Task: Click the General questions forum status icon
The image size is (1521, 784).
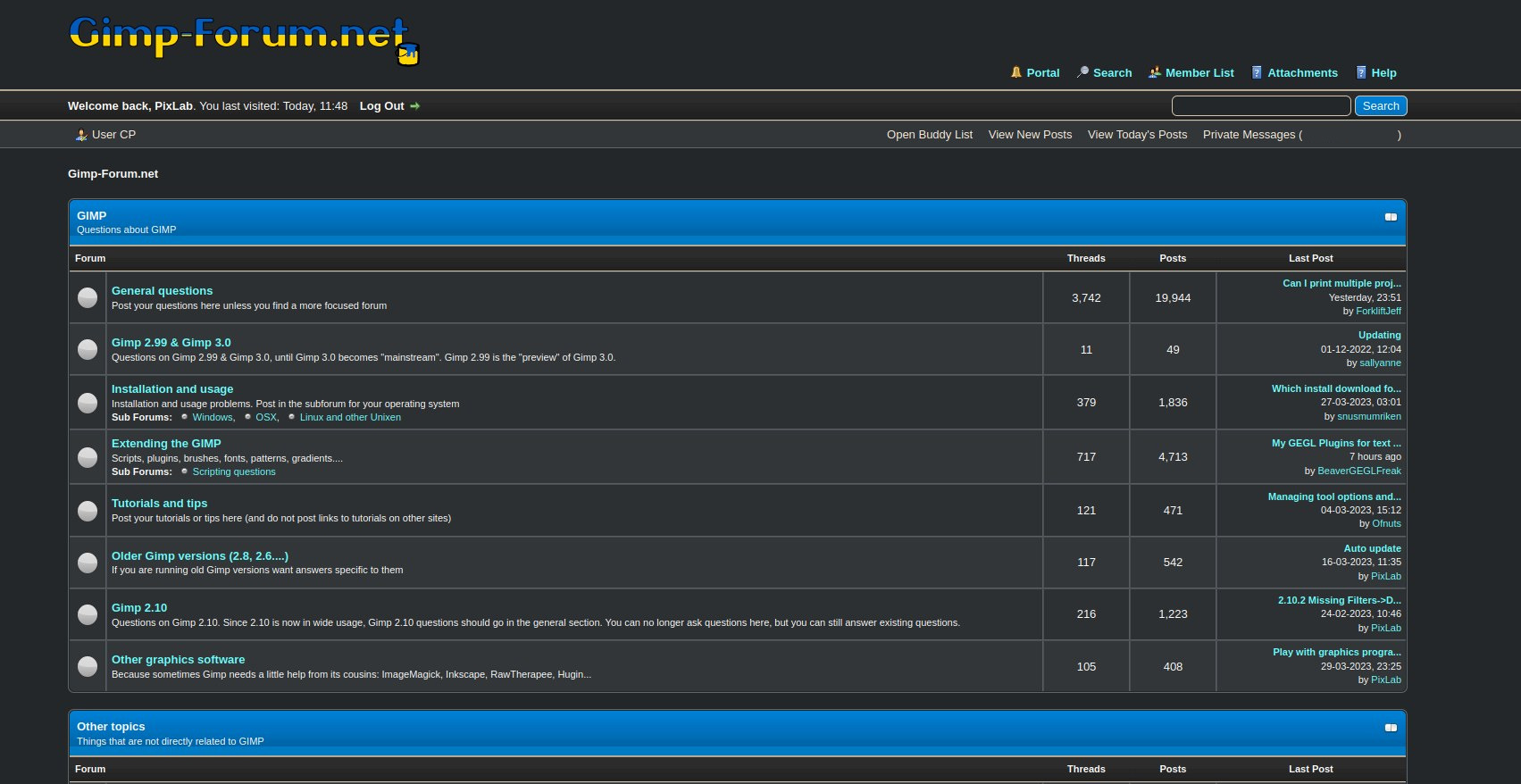Action: [x=88, y=297]
